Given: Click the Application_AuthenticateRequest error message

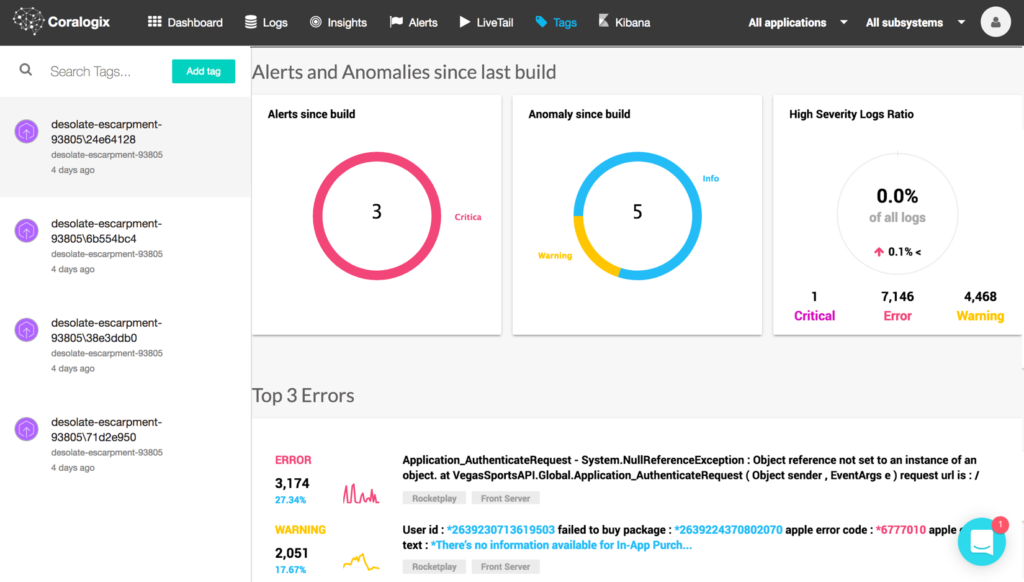Looking at the screenshot, I should click(x=691, y=468).
